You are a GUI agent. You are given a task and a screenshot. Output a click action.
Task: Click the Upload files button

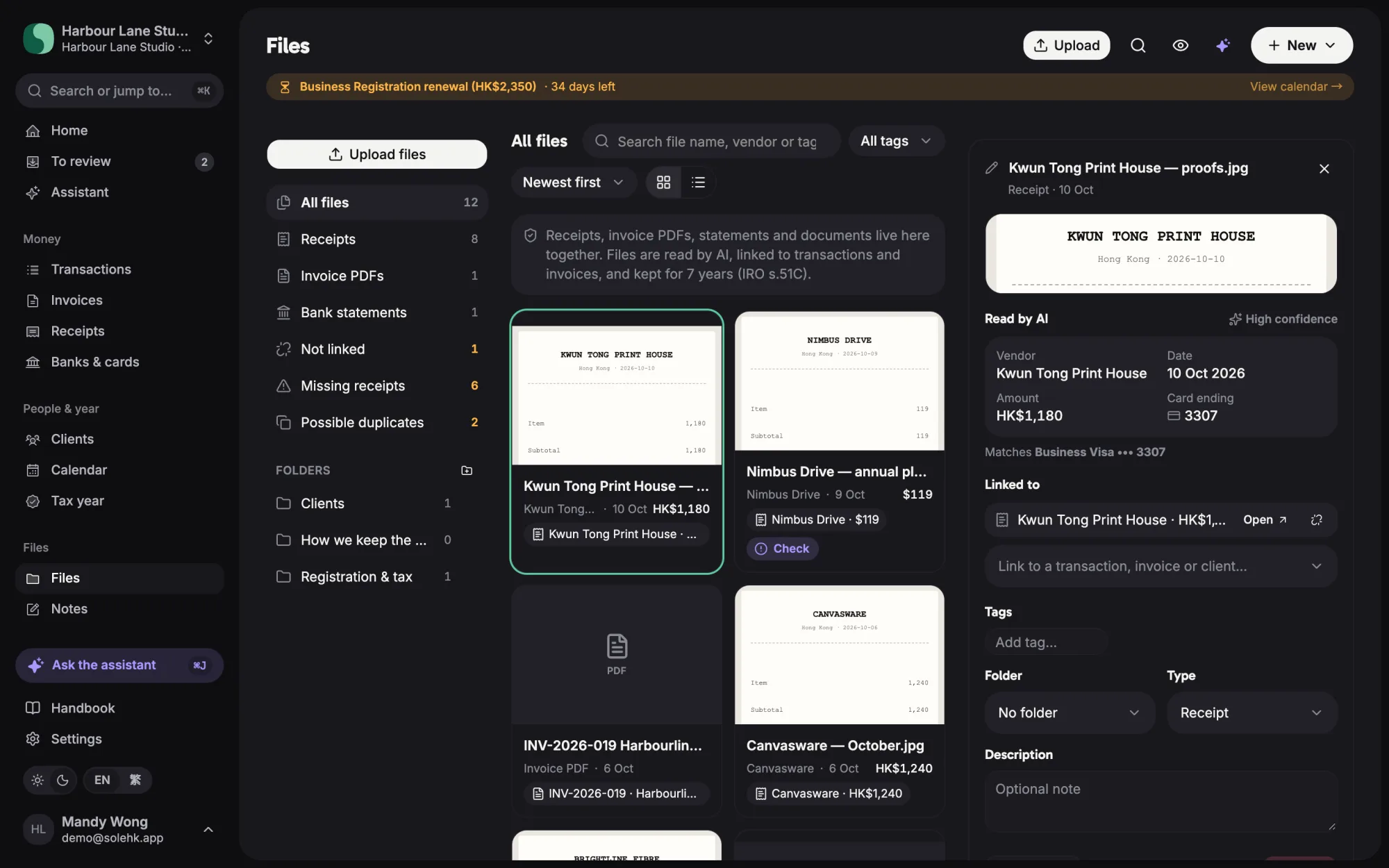pos(376,154)
